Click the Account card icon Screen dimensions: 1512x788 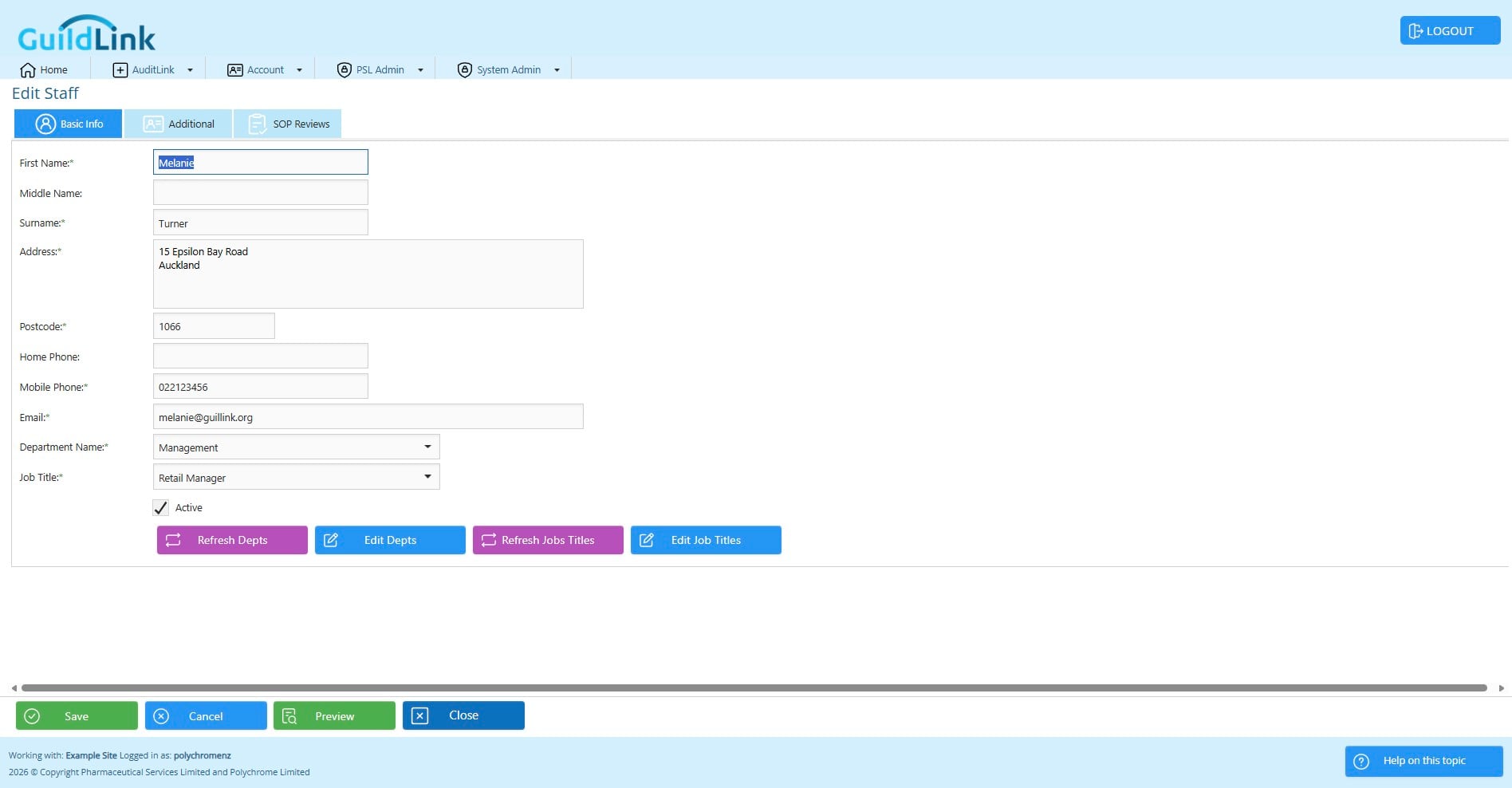235,70
